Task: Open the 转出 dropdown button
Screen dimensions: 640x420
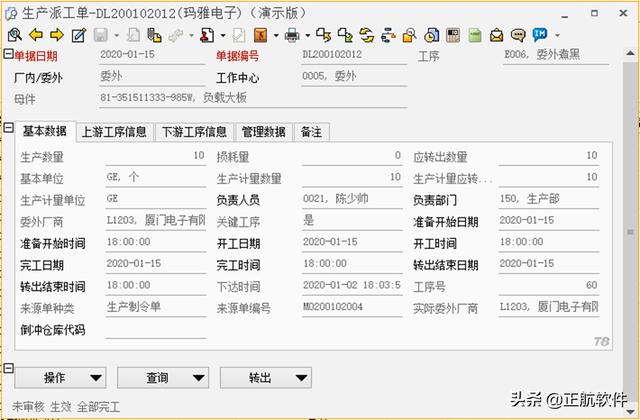Action: [266, 378]
